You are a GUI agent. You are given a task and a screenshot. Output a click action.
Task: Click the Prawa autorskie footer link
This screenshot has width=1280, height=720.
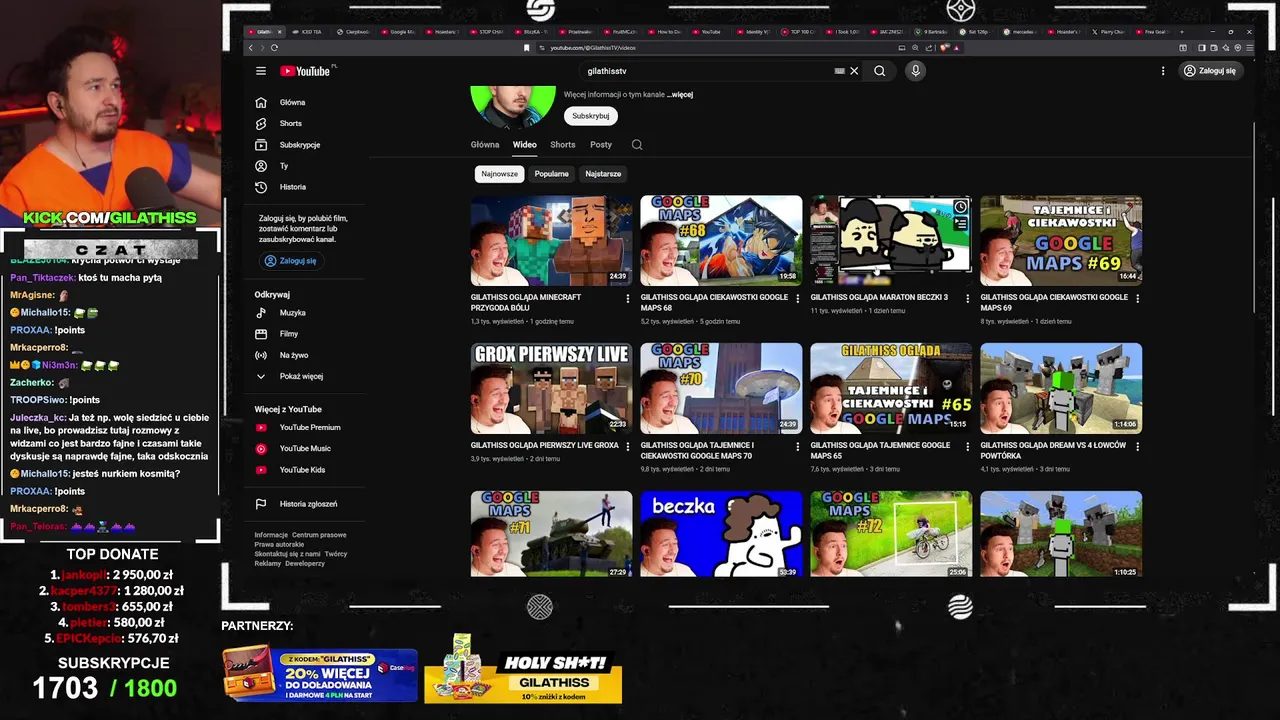(x=279, y=544)
